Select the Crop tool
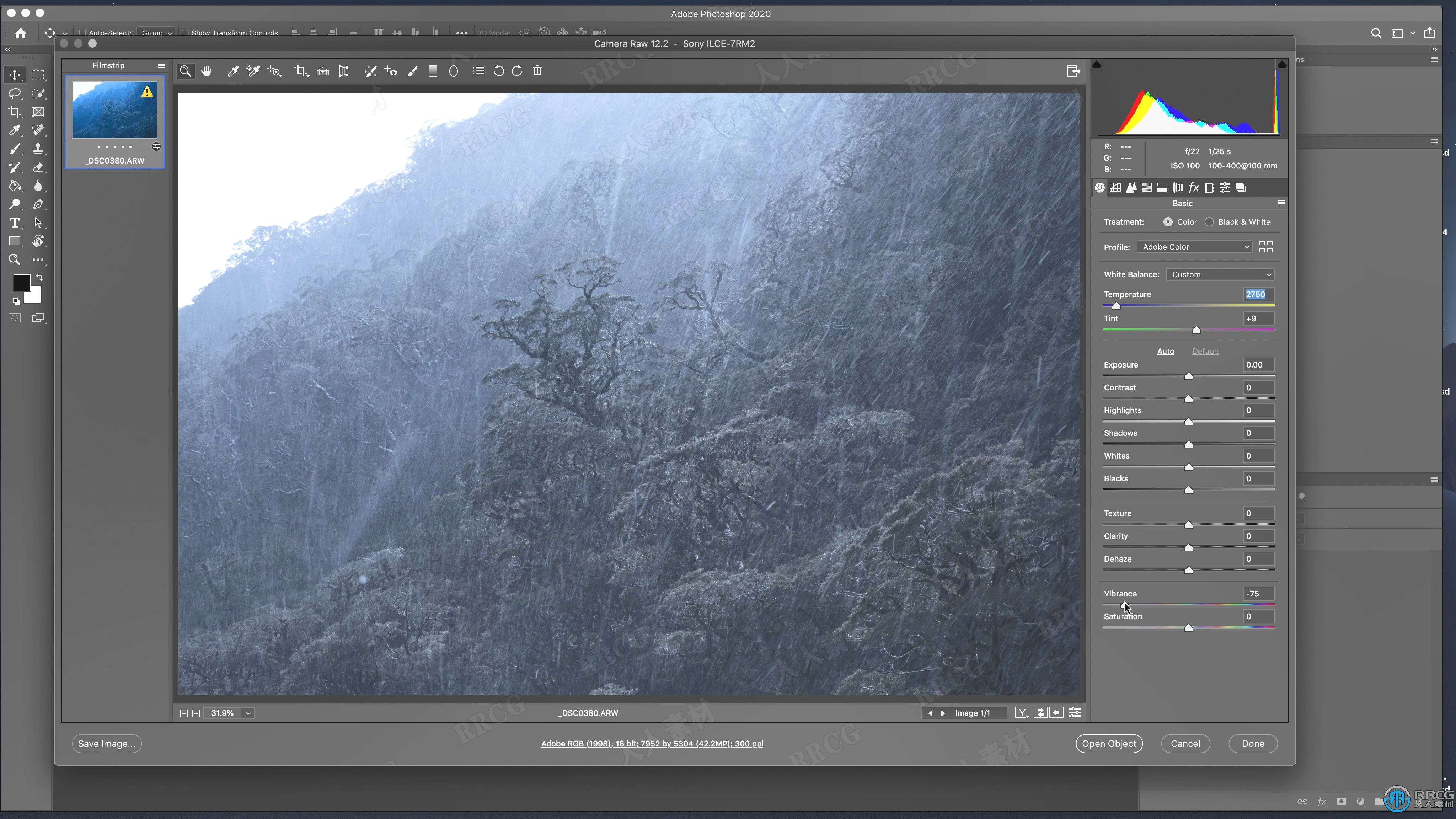Screen dimensions: 1456x819 coord(302,71)
